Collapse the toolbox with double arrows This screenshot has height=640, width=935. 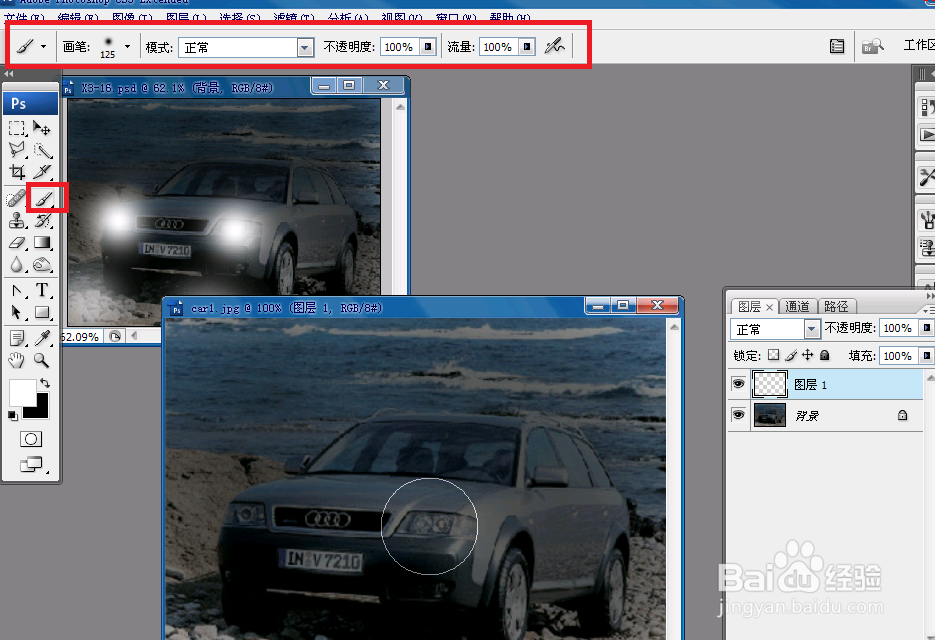8,74
